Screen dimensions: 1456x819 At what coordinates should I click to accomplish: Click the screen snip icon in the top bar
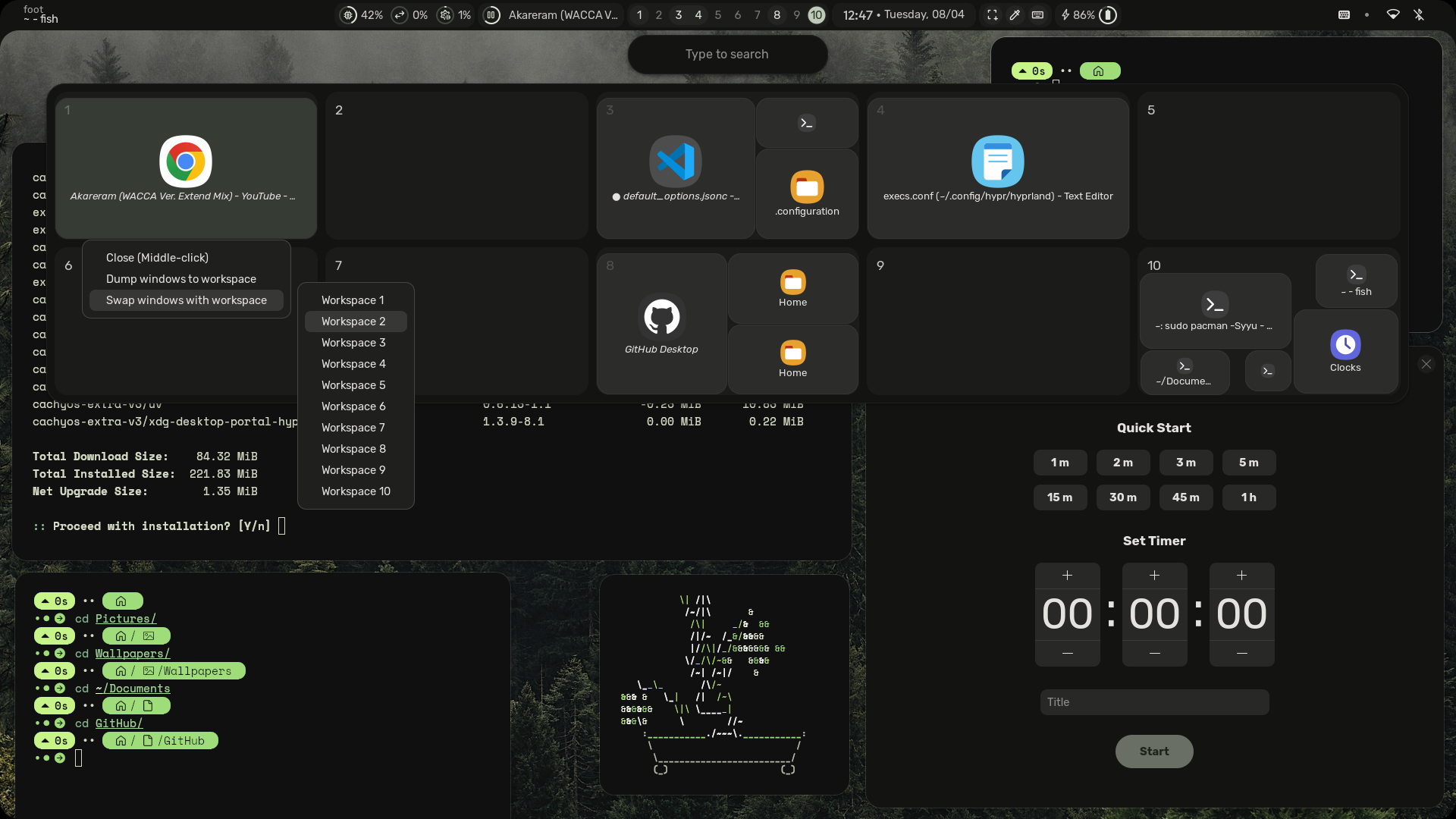pyautogui.click(x=992, y=14)
